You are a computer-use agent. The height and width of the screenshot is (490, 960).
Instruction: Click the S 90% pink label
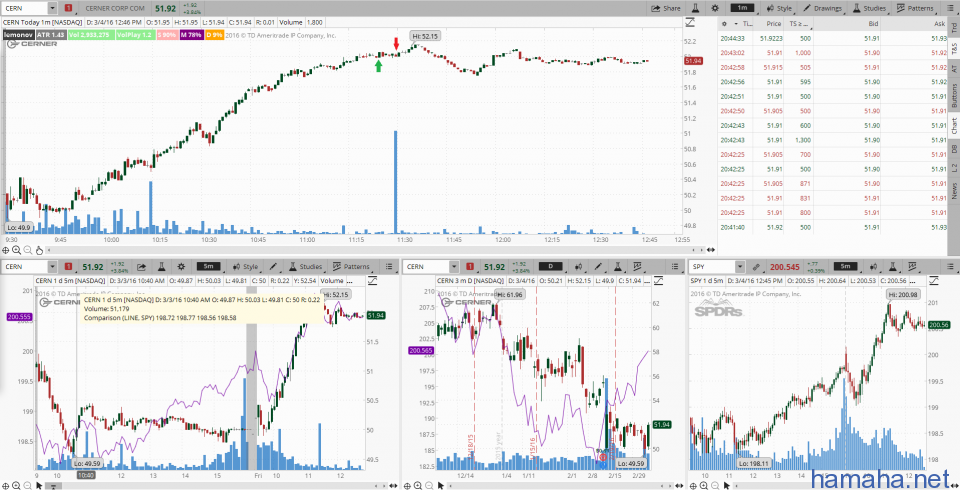tap(167, 36)
